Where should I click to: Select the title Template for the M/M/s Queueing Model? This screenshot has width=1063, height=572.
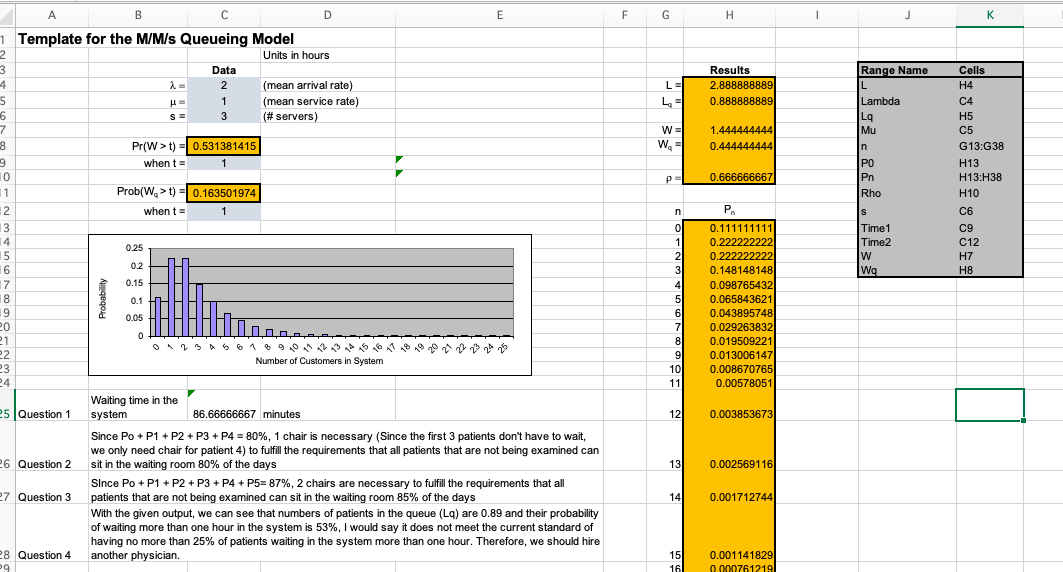156,39
